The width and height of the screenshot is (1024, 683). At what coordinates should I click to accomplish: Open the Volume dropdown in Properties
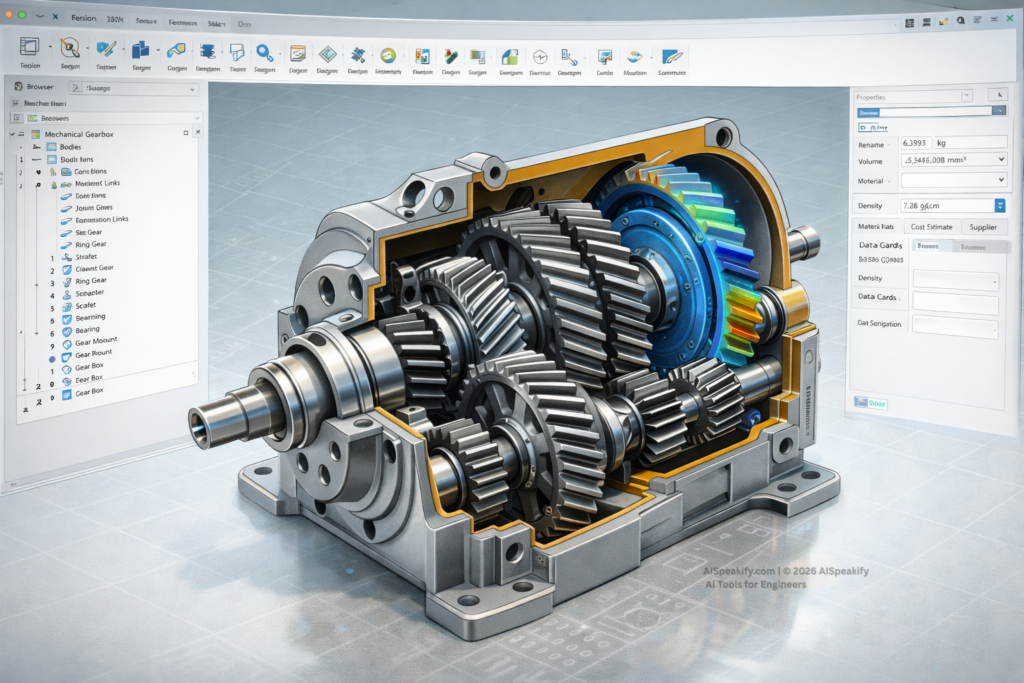1001,159
